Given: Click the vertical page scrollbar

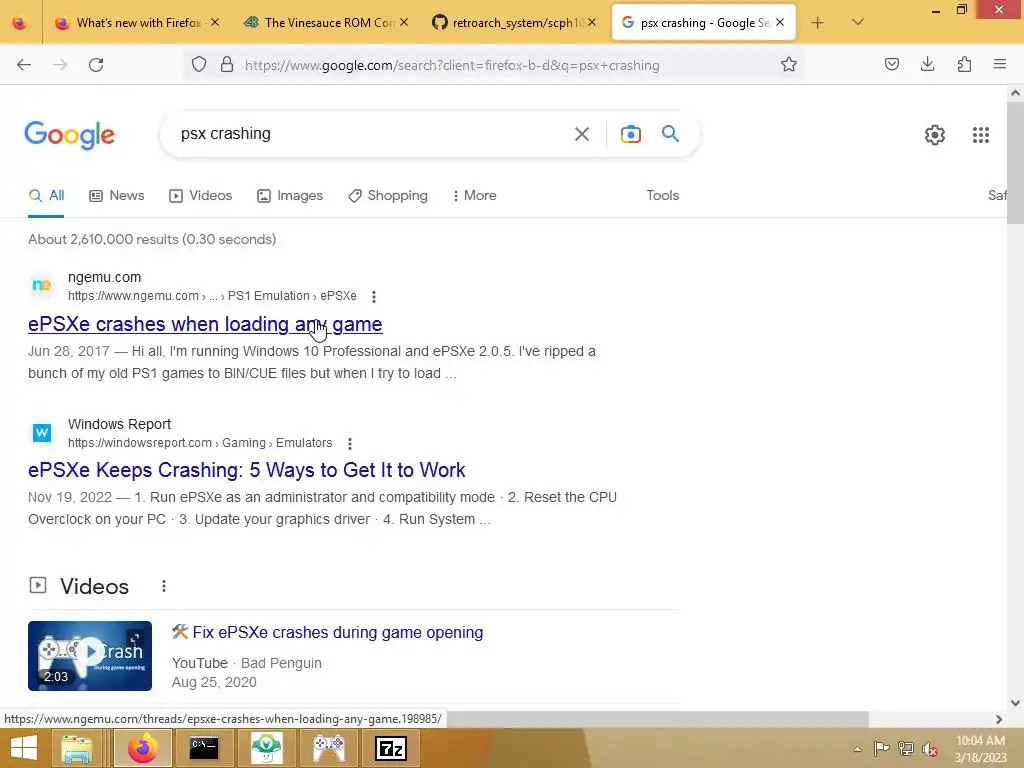Looking at the screenshot, I should [x=1015, y=162].
